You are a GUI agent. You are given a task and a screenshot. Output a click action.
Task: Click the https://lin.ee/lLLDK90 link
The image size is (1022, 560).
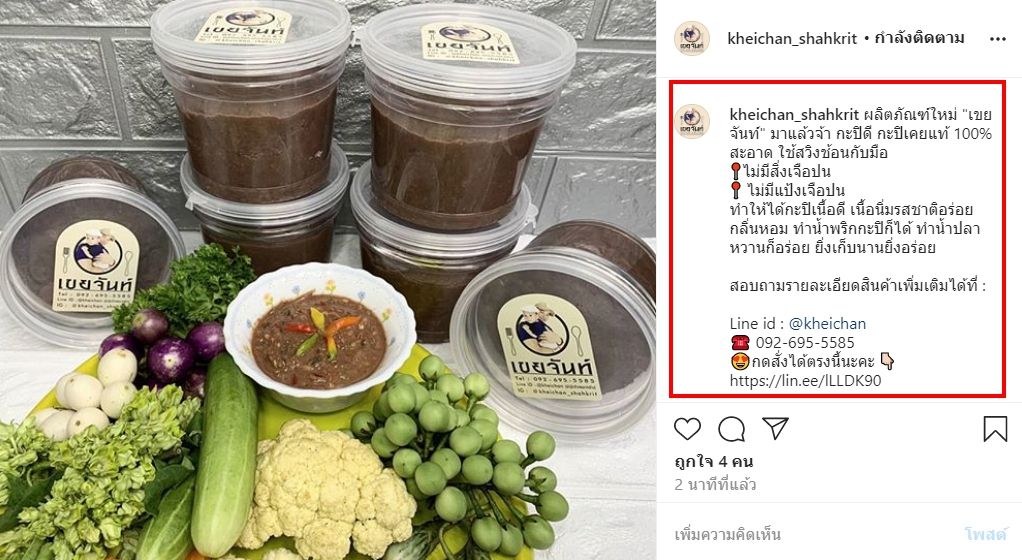pyautogui.click(x=806, y=381)
